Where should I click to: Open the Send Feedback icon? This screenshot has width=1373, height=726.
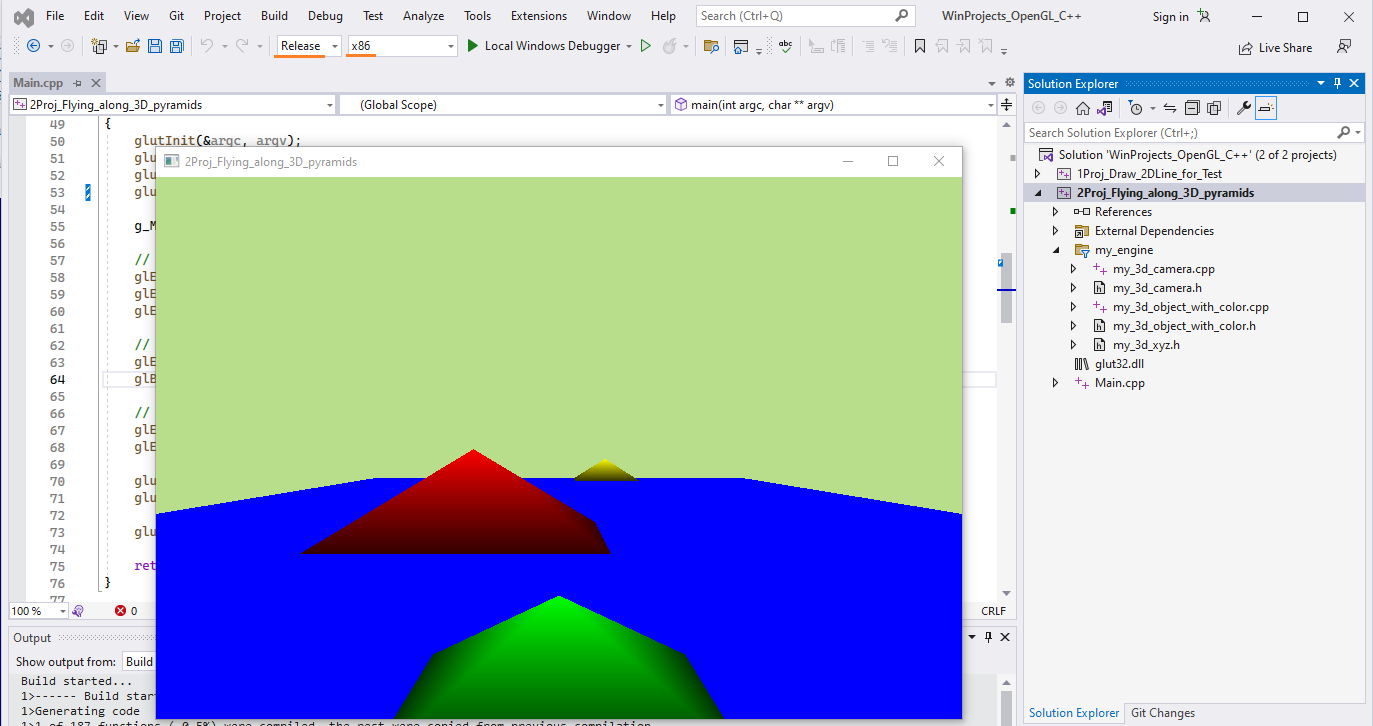tap(1344, 47)
